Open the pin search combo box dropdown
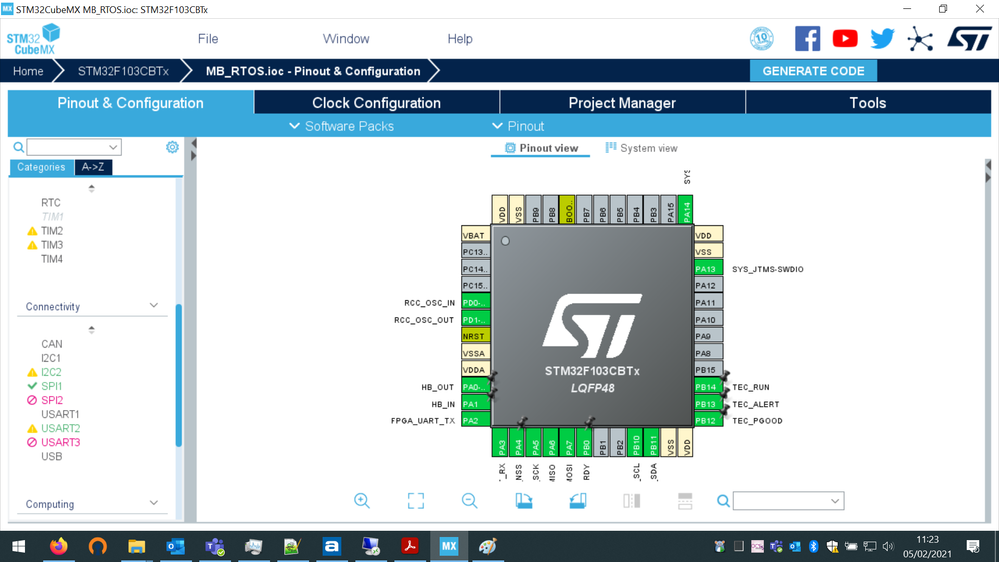This screenshot has width=999, height=562. coord(835,501)
